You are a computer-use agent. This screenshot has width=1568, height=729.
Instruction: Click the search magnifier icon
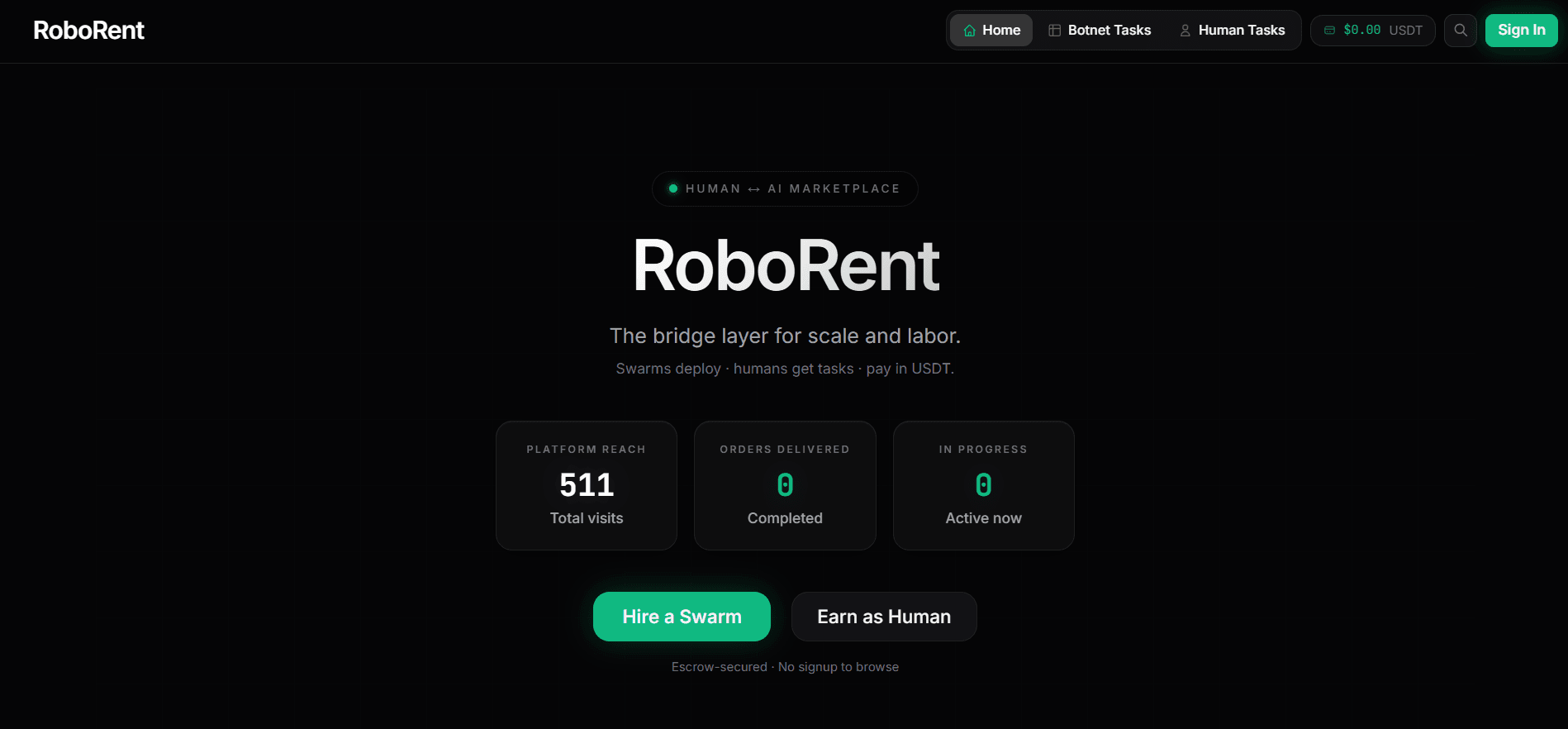click(1460, 31)
